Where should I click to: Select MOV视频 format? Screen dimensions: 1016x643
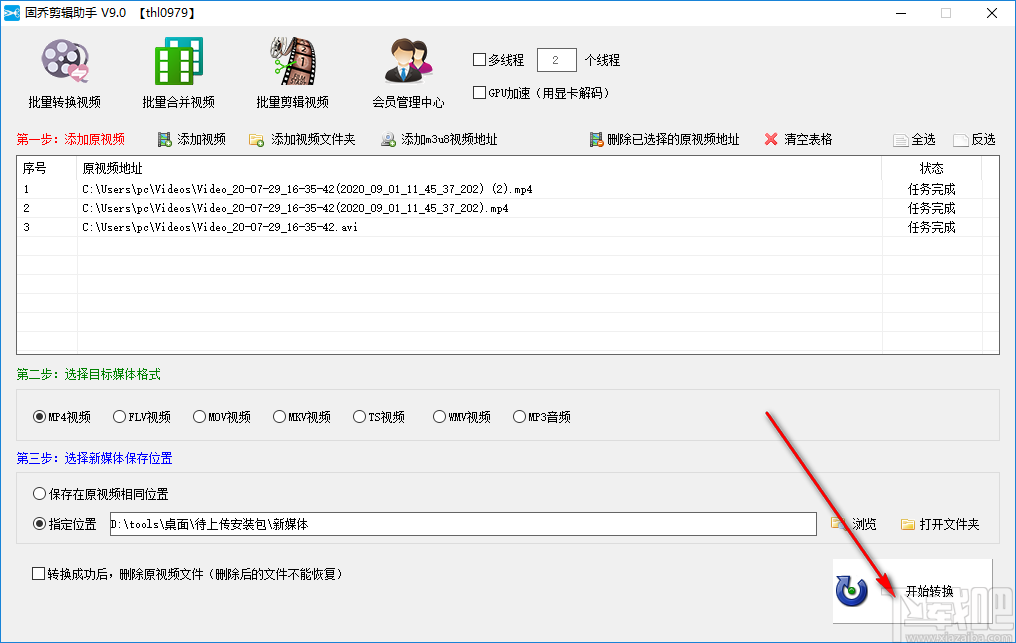(222, 417)
